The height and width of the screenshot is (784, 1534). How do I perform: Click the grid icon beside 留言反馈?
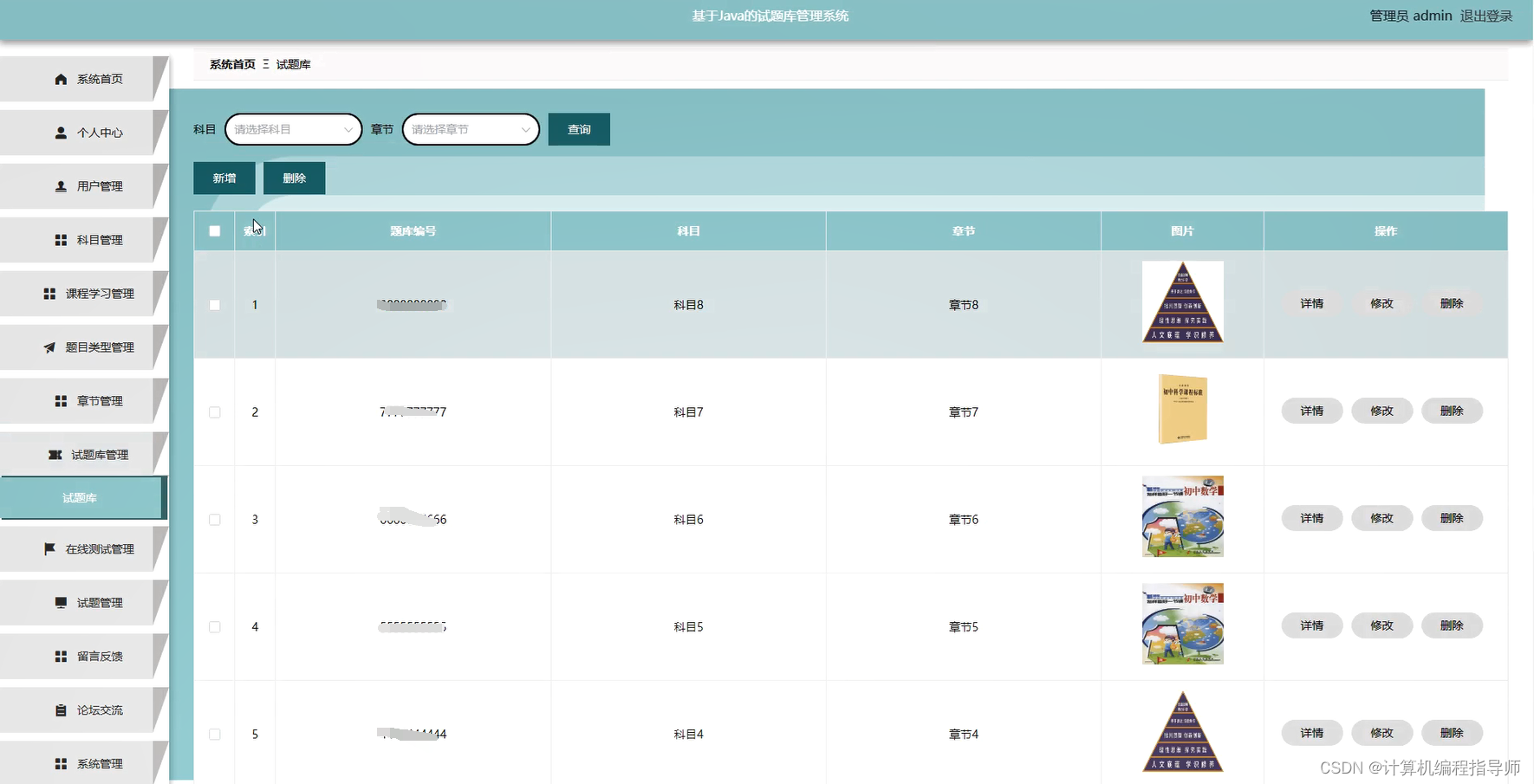click(x=61, y=656)
